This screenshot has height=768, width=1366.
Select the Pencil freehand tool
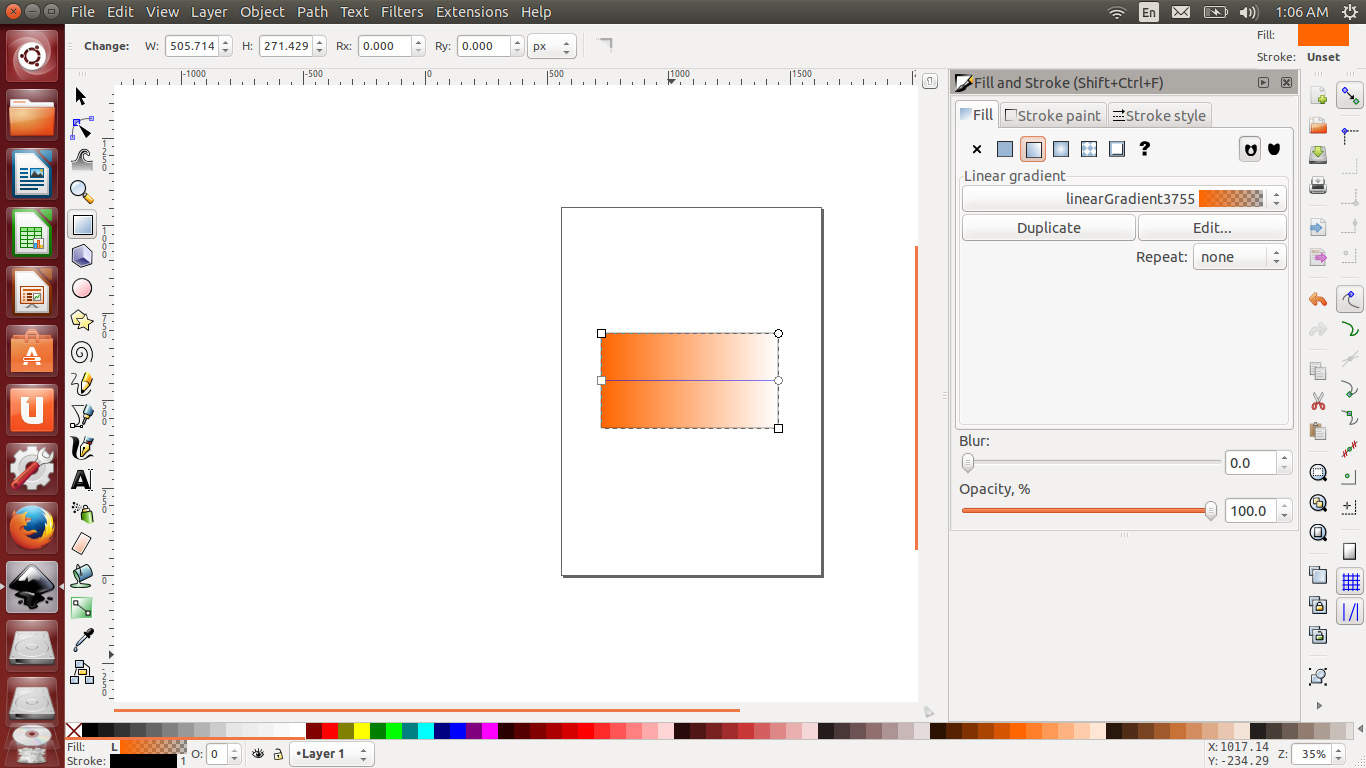click(x=82, y=384)
